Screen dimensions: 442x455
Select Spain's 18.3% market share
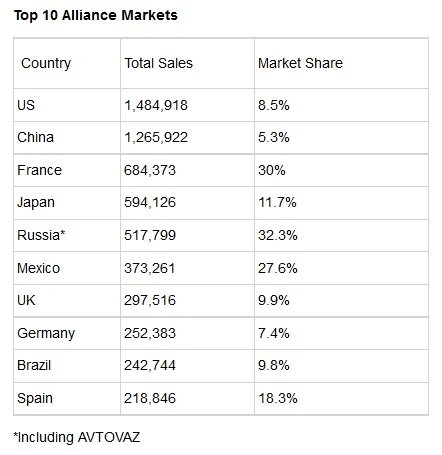click(x=278, y=398)
